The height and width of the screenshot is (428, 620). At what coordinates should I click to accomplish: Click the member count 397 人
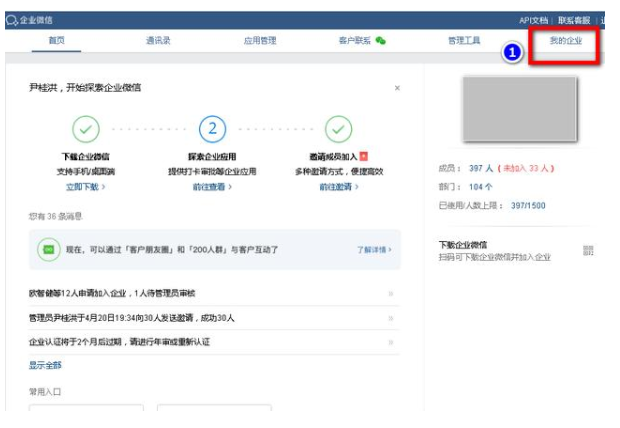click(x=481, y=169)
